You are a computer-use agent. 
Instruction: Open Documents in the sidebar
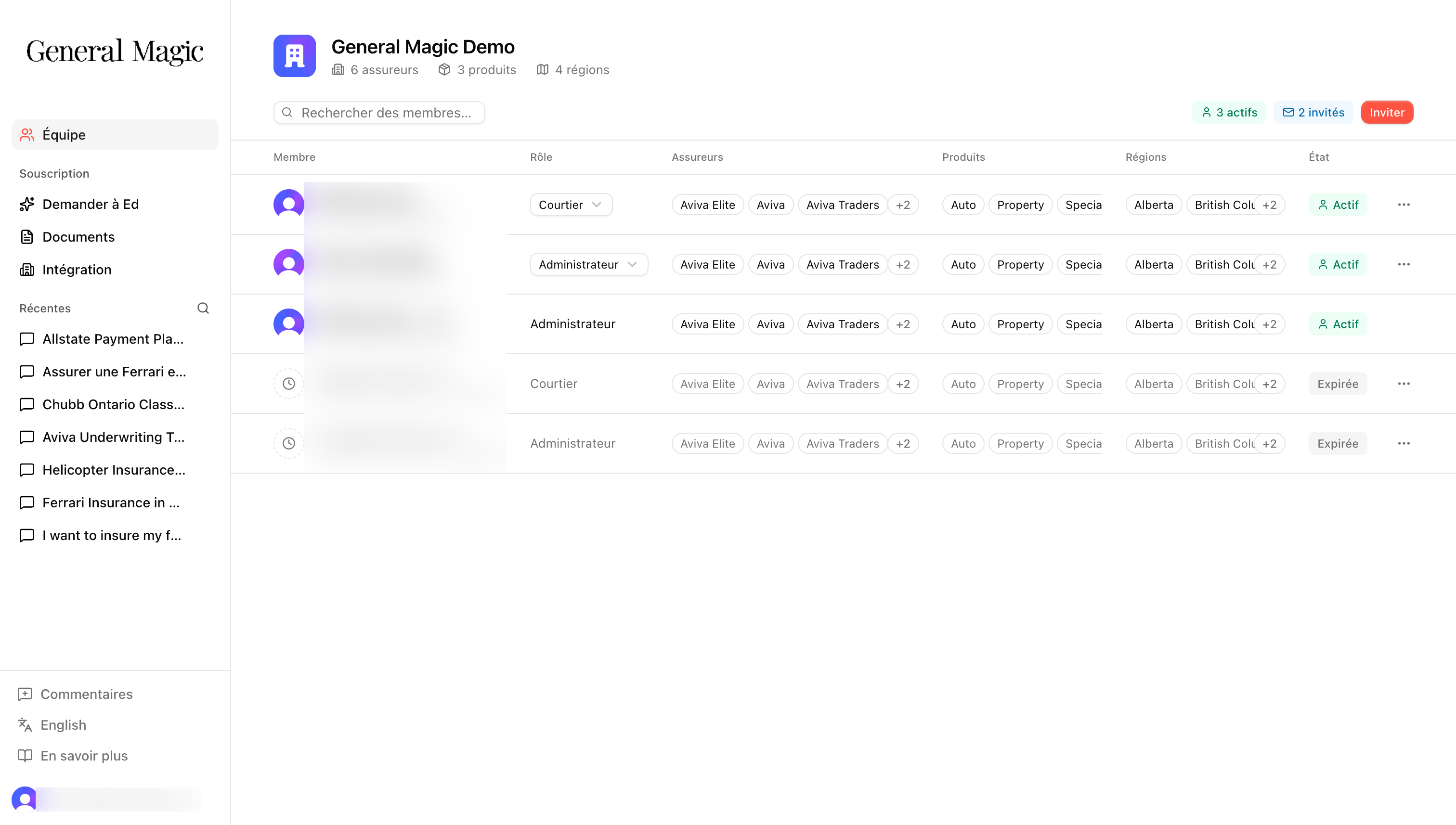pos(115,237)
